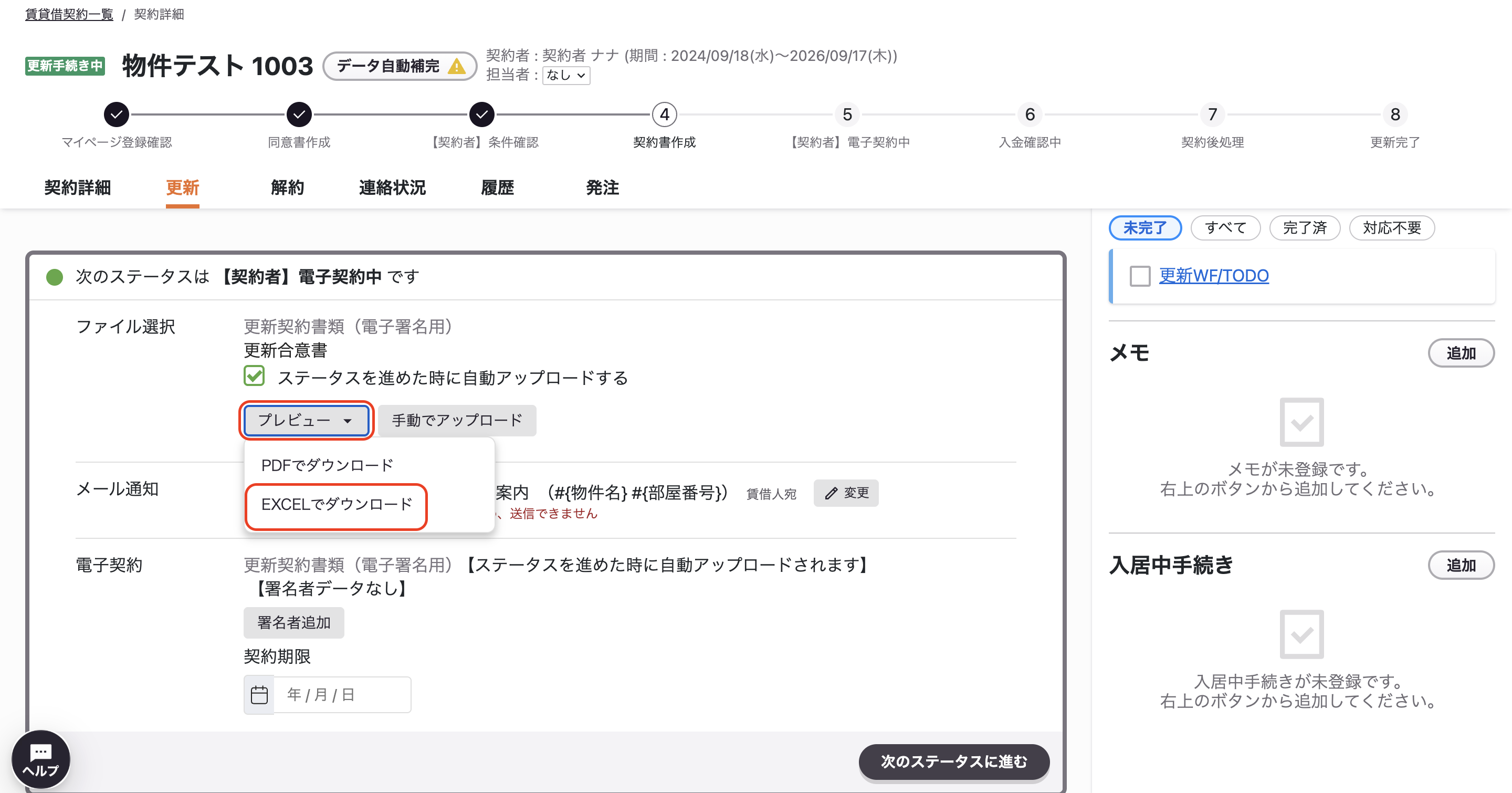Click empty-state check icon under 入居中手続き

[1301, 634]
